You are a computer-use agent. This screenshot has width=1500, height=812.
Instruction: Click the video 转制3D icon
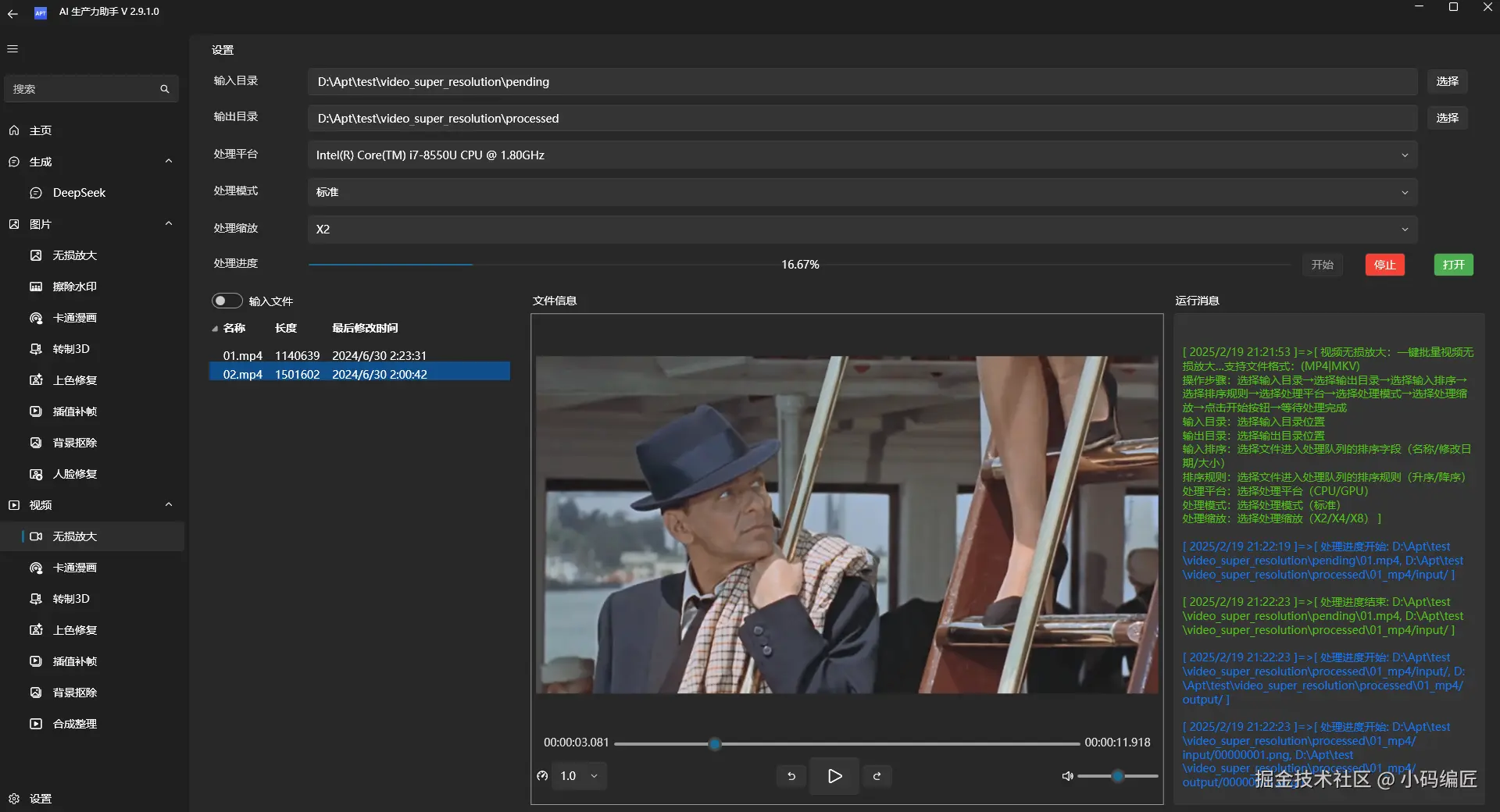tap(36, 599)
